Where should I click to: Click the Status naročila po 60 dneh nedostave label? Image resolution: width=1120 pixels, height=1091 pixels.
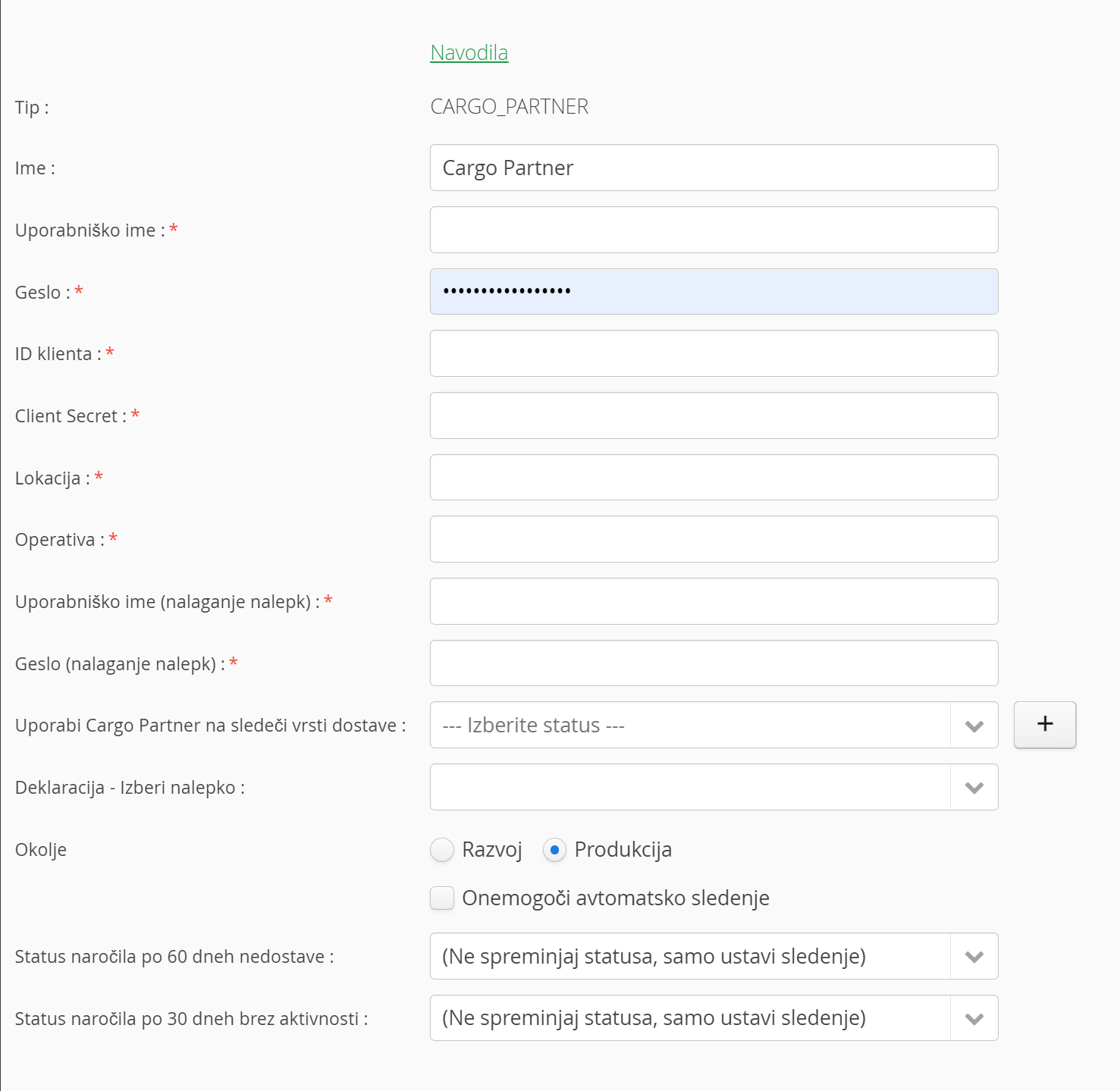pyautogui.click(x=174, y=957)
